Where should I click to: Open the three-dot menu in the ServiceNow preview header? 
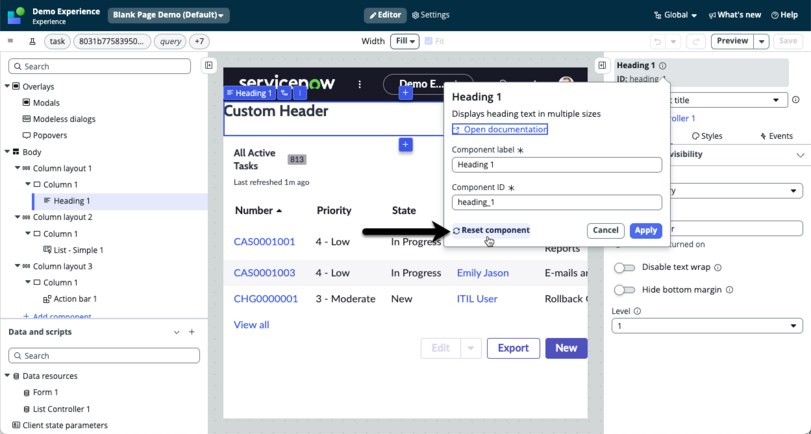[360, 84]
